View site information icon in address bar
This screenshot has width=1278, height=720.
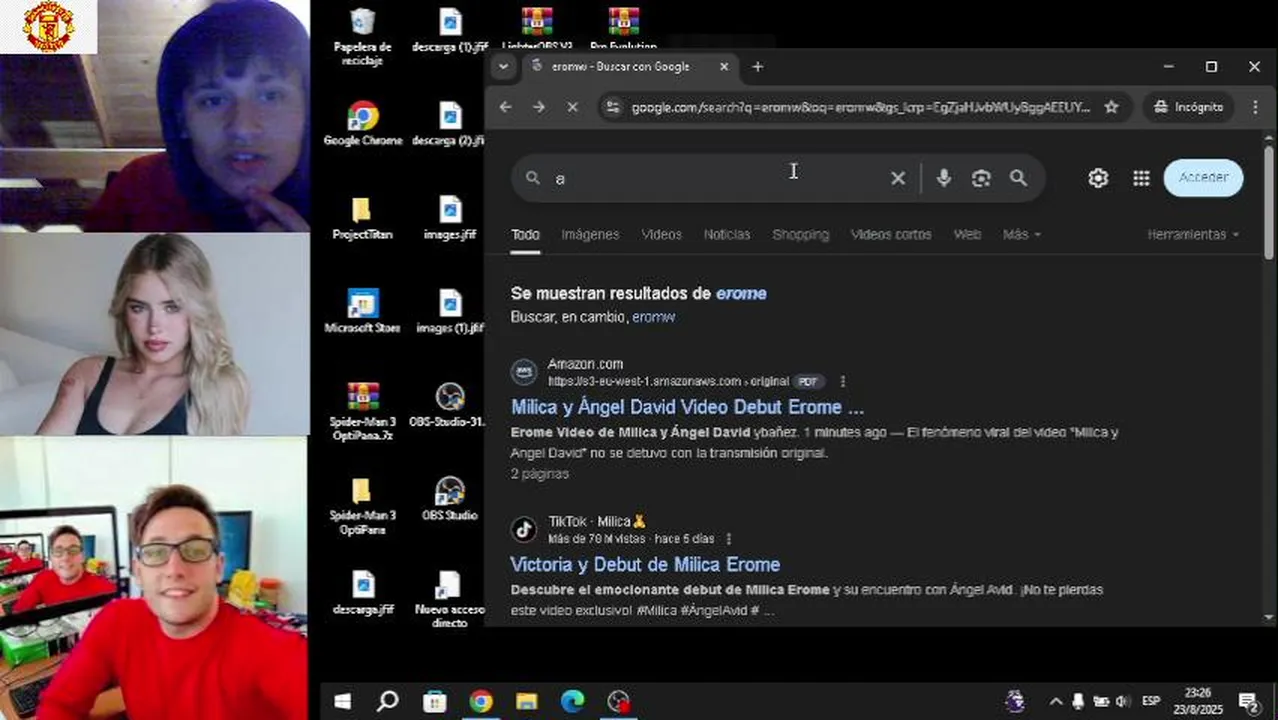613,107
